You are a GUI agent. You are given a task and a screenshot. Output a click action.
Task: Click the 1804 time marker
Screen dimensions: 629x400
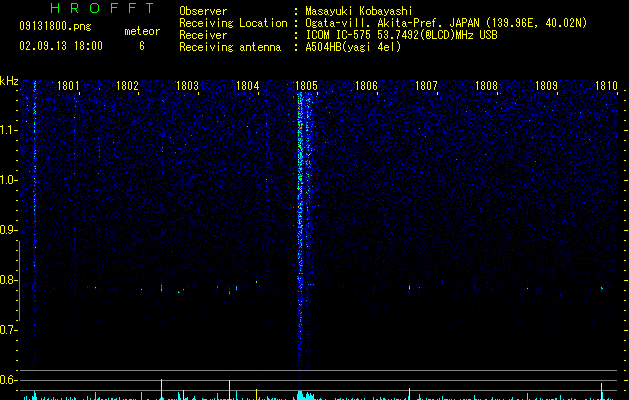(x=248, y=86)
